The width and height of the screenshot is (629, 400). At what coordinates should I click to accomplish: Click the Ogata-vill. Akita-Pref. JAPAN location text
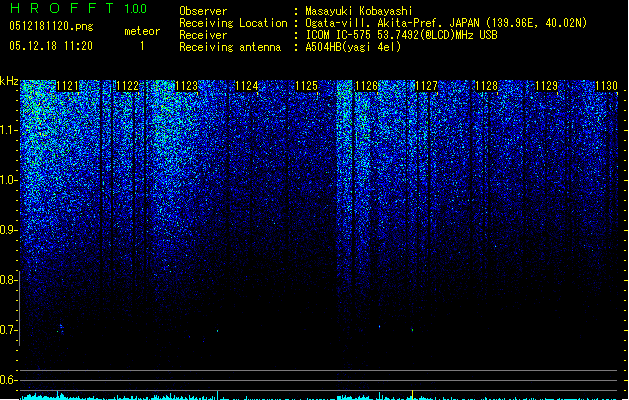[446, 23]
